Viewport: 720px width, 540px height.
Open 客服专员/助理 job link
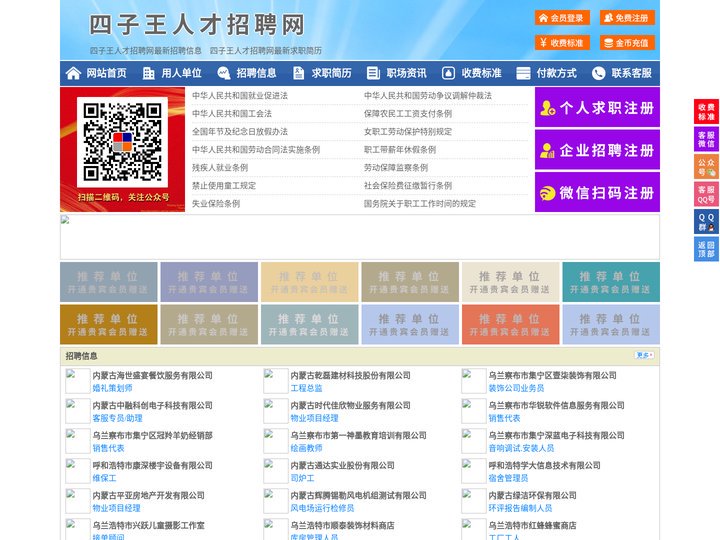[118, 418]
